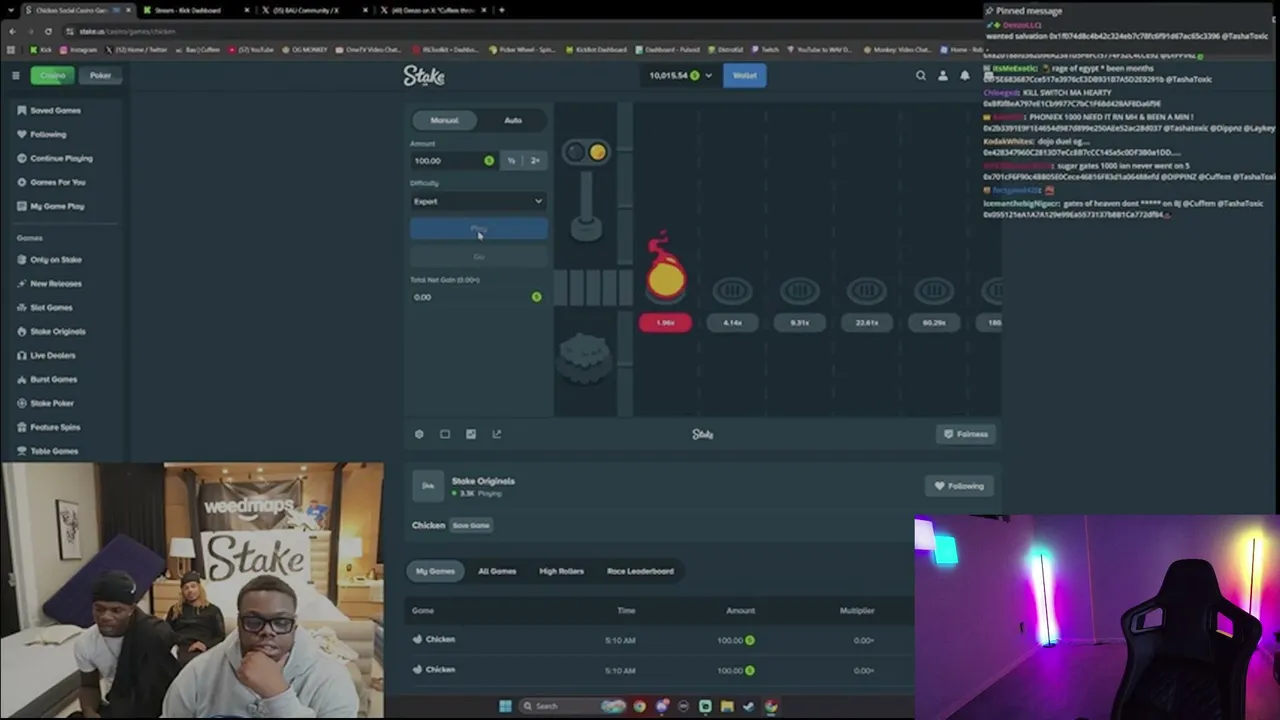Select the High Rollers tab
Screen dimensions: 1280x720
[x=561, y=571]
